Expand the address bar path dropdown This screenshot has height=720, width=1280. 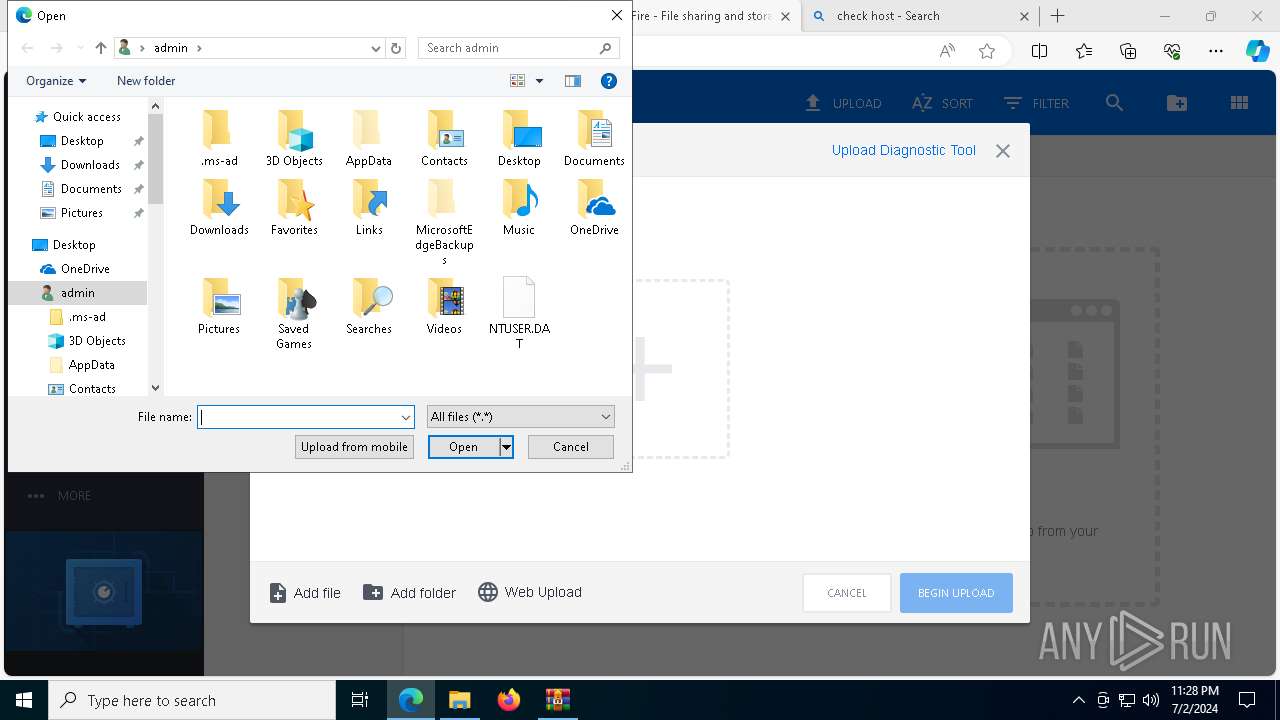coord(376,48)
